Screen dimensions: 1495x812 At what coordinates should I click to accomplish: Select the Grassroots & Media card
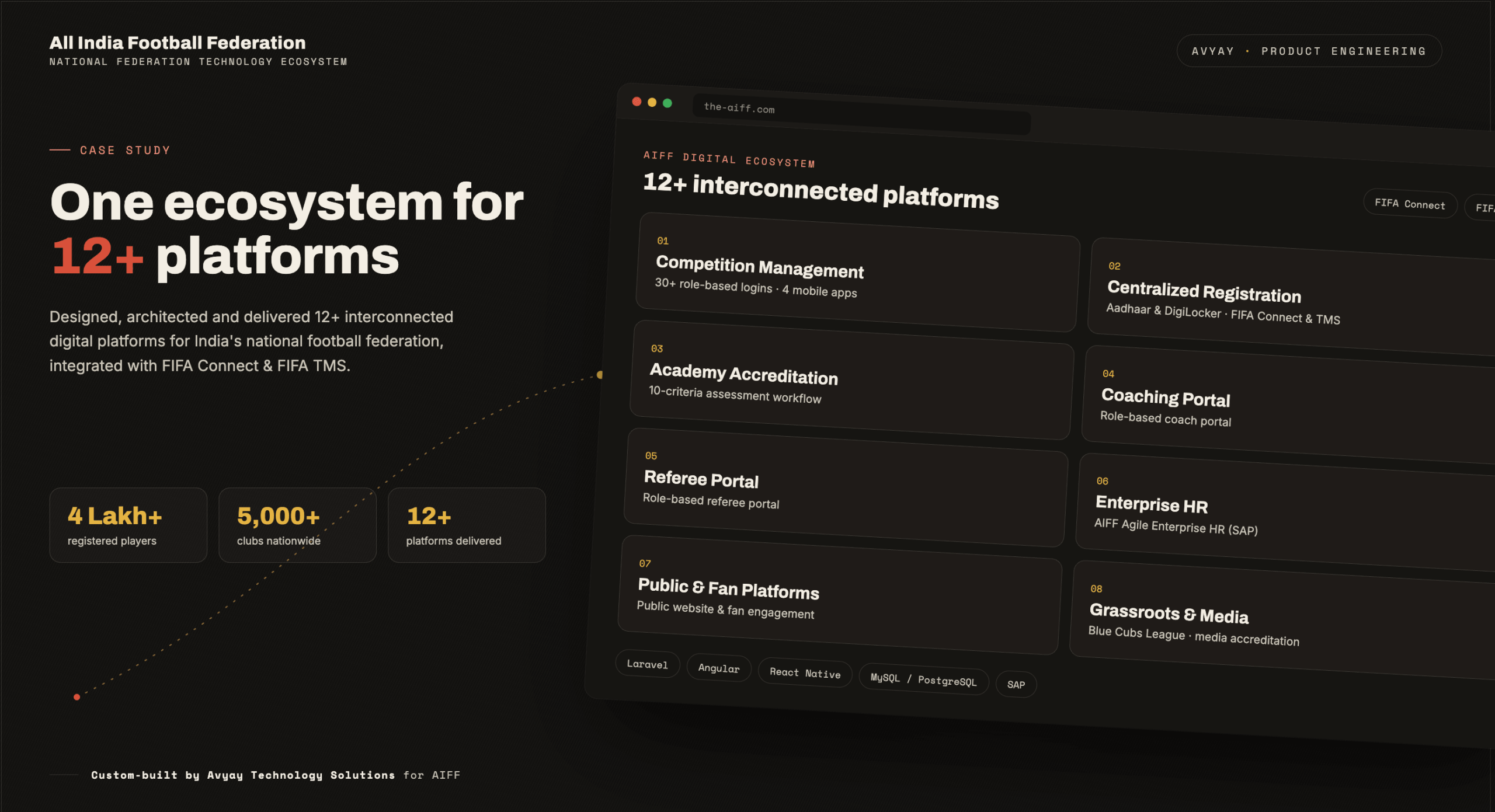pos(1282,620)
